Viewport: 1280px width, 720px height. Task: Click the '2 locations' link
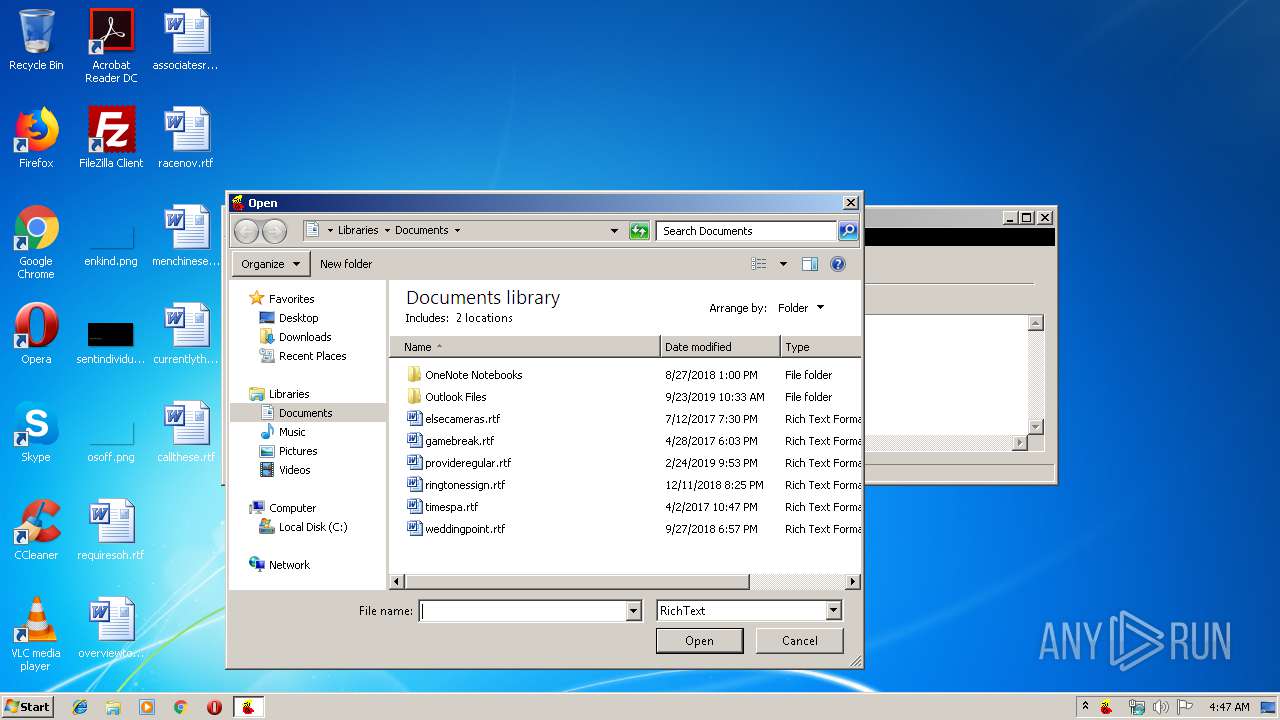(x=484, y=318)
